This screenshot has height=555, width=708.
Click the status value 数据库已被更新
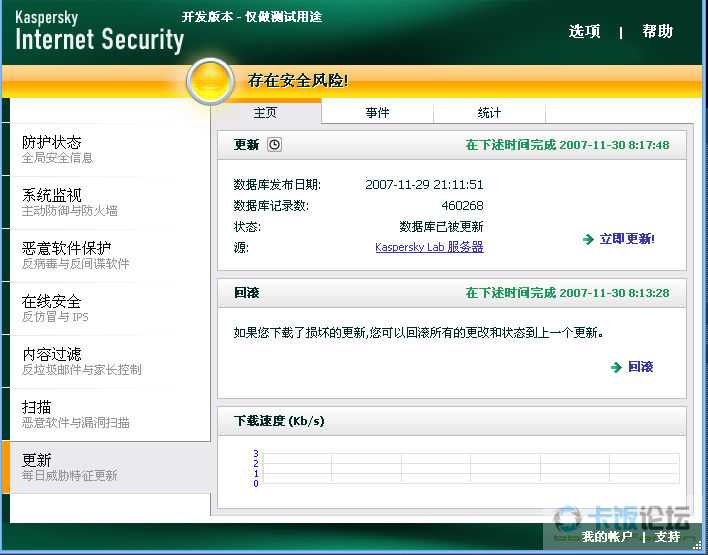[x=441, y=227]
